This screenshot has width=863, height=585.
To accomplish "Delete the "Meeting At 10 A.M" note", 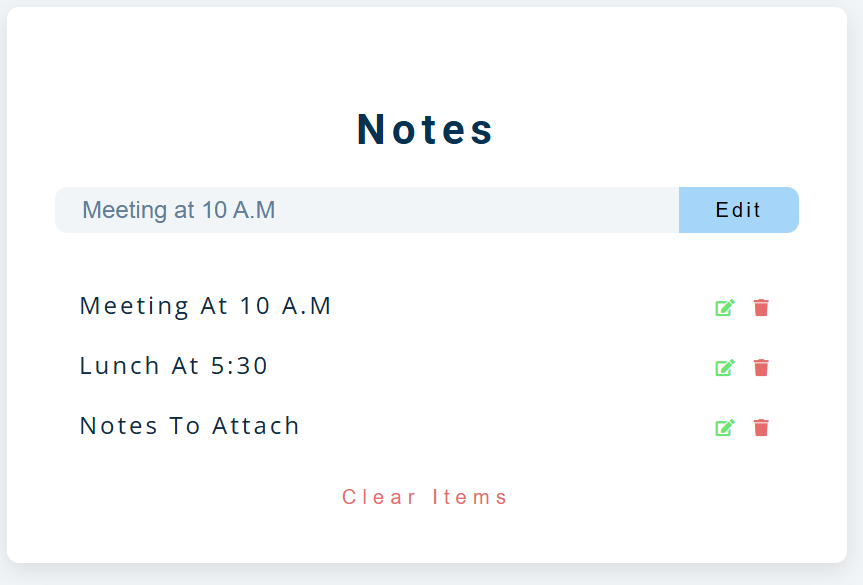I will coord(761,308).
